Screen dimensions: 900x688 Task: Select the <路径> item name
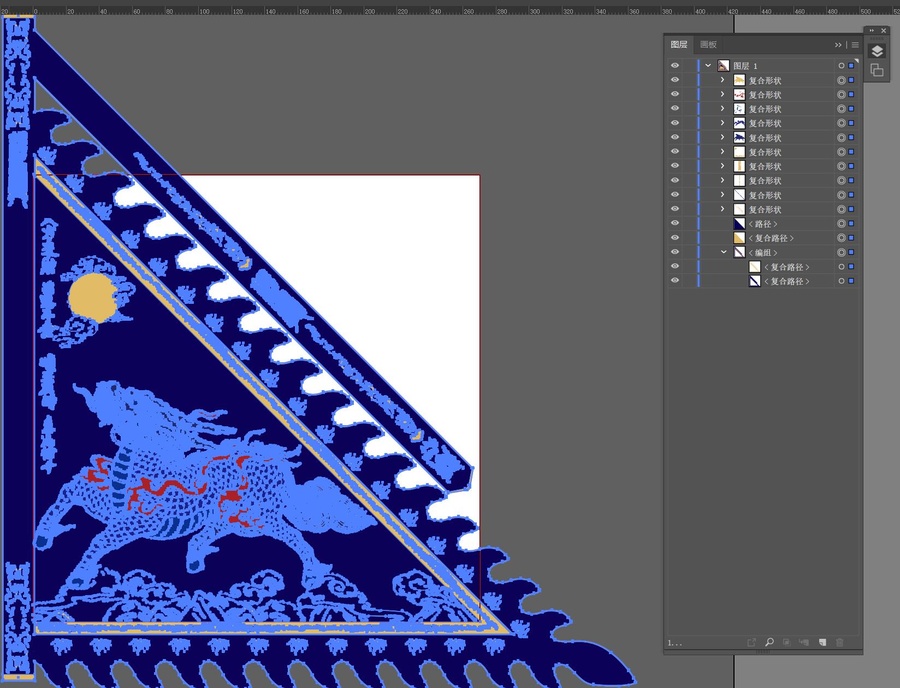click(763, 224)
